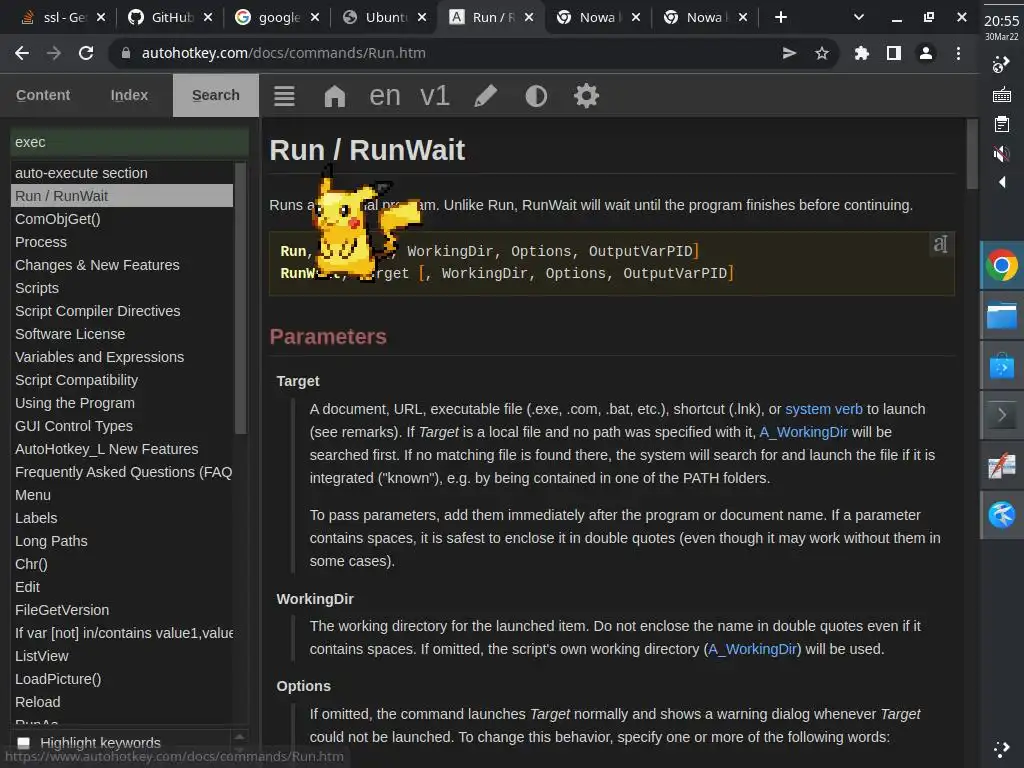This screenshot has width=1024, height=768.
Task: Enable the Highlight keywords checkbox
Action: coord(24,743)
